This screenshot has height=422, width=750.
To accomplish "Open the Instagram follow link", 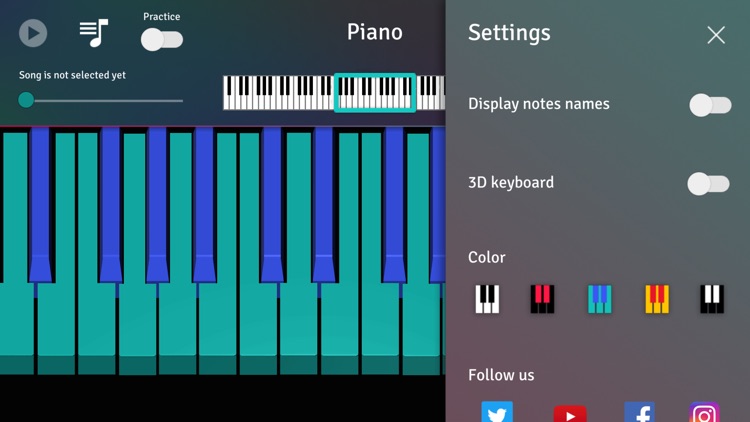I will coord(704,412).
